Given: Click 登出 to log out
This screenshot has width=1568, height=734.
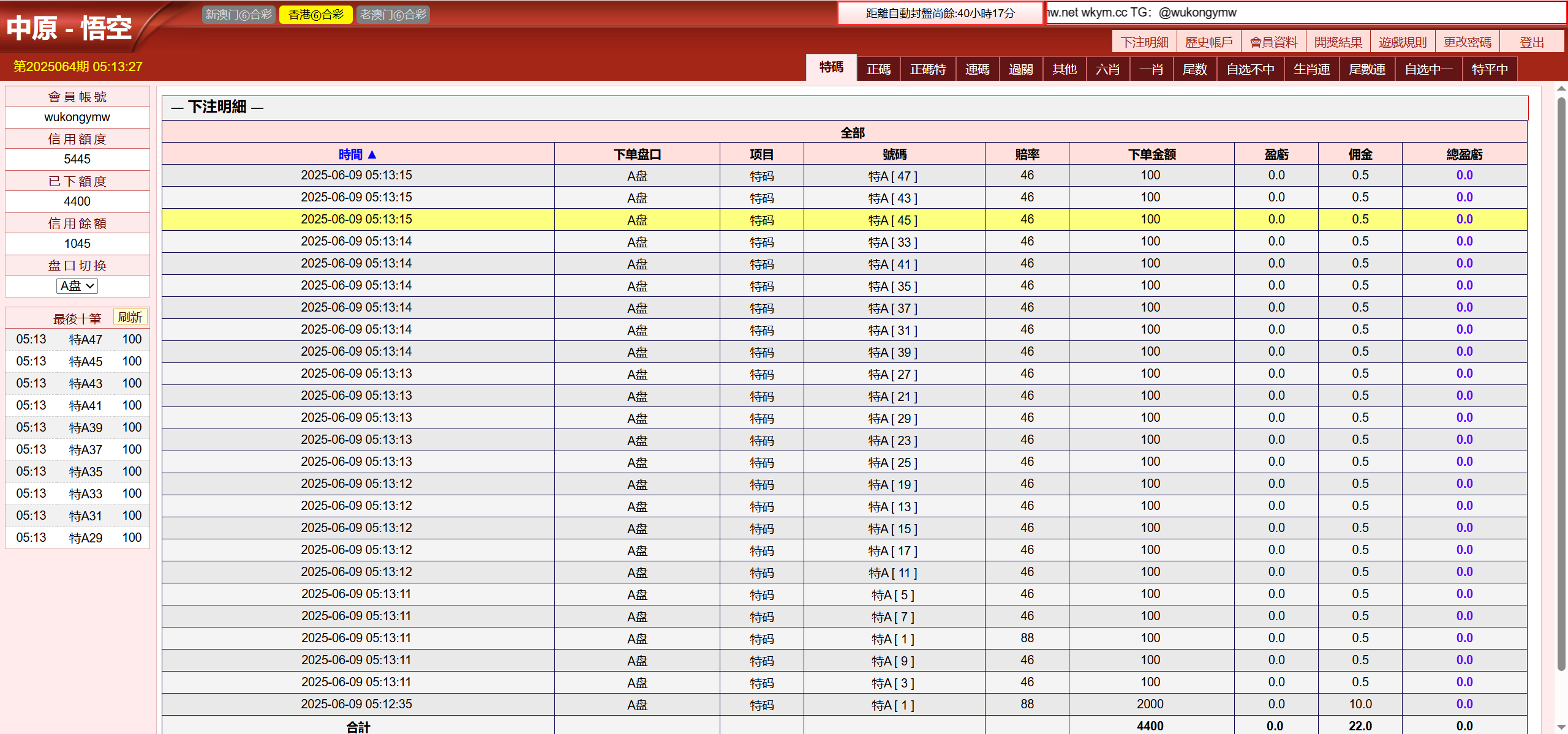Looking at the screenshot, I should click(1532, 42).
